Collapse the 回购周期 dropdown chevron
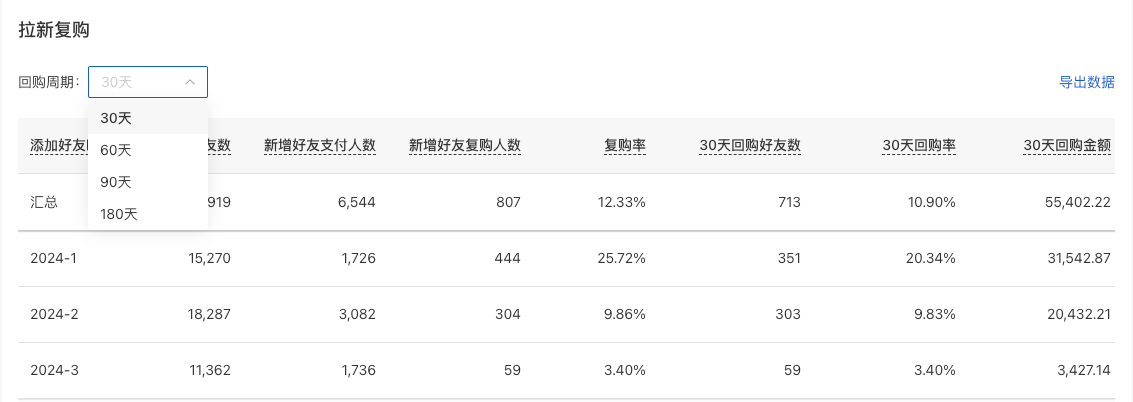This screenshot has height=402, width=1133. point(190,82)
